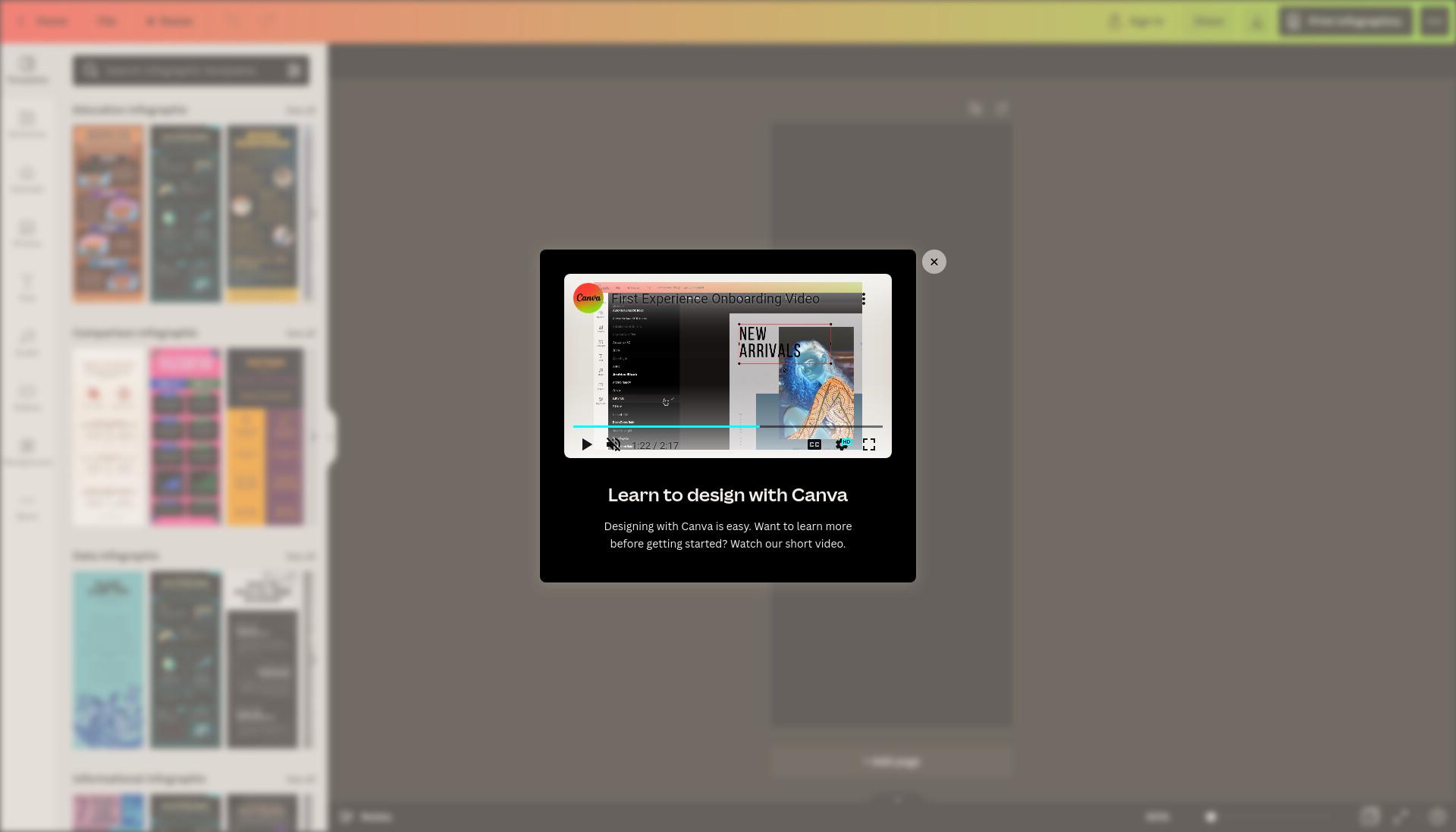Screen dimensions: 1456x832
Task: Redo the last action
Action: coord(268,21)
